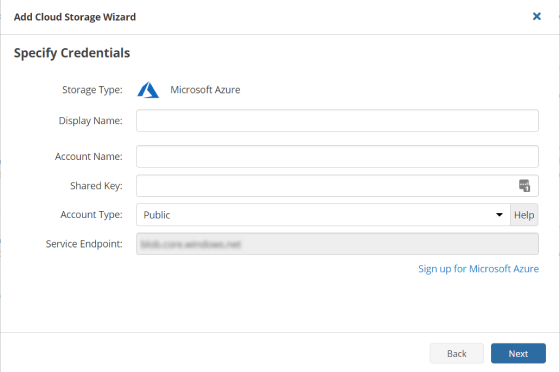Click the Microsoft Azure storage type text
Screen dimensions: 560x372
205,90
